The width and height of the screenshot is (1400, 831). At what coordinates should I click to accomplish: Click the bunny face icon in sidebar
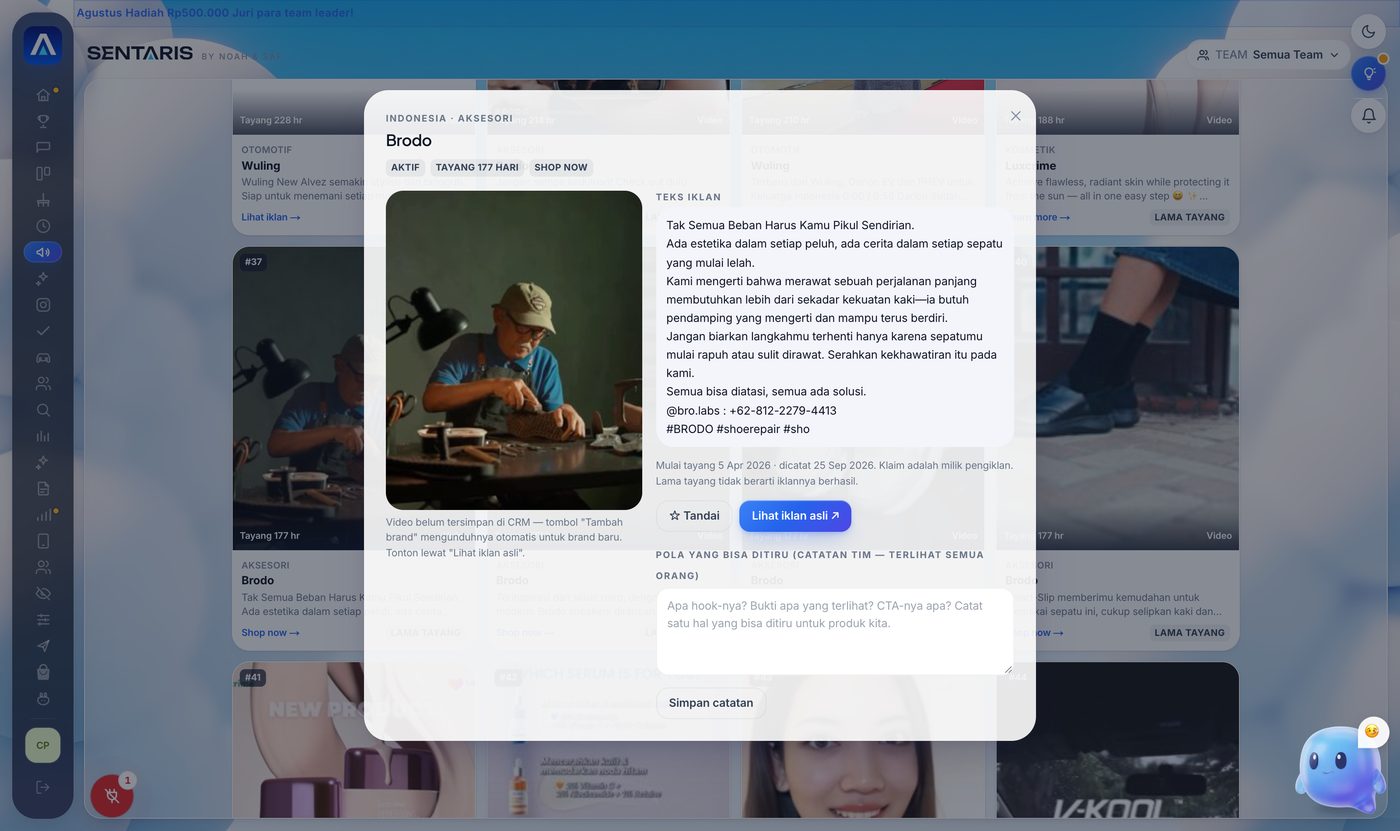43,698
